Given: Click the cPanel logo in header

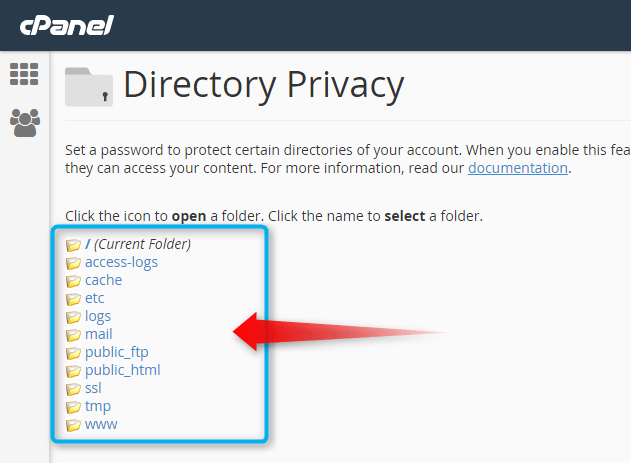Looking at the screenshot, I should [67, 25].
